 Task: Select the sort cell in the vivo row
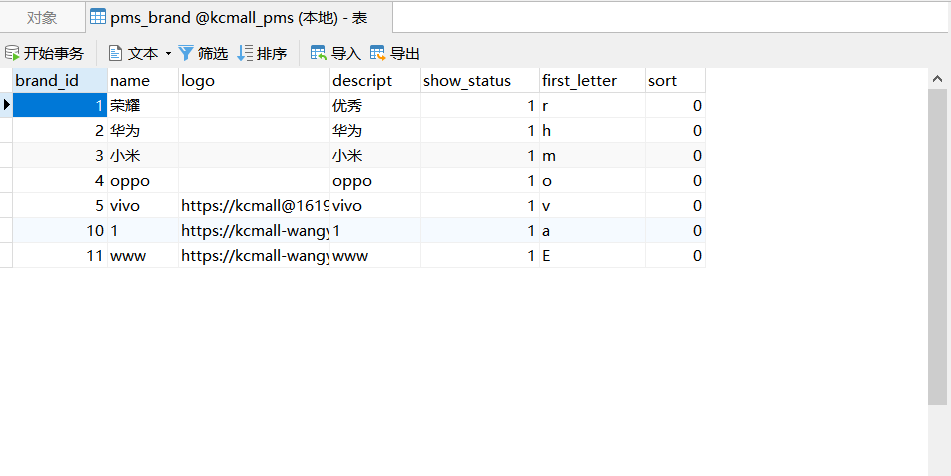(675, 206)
